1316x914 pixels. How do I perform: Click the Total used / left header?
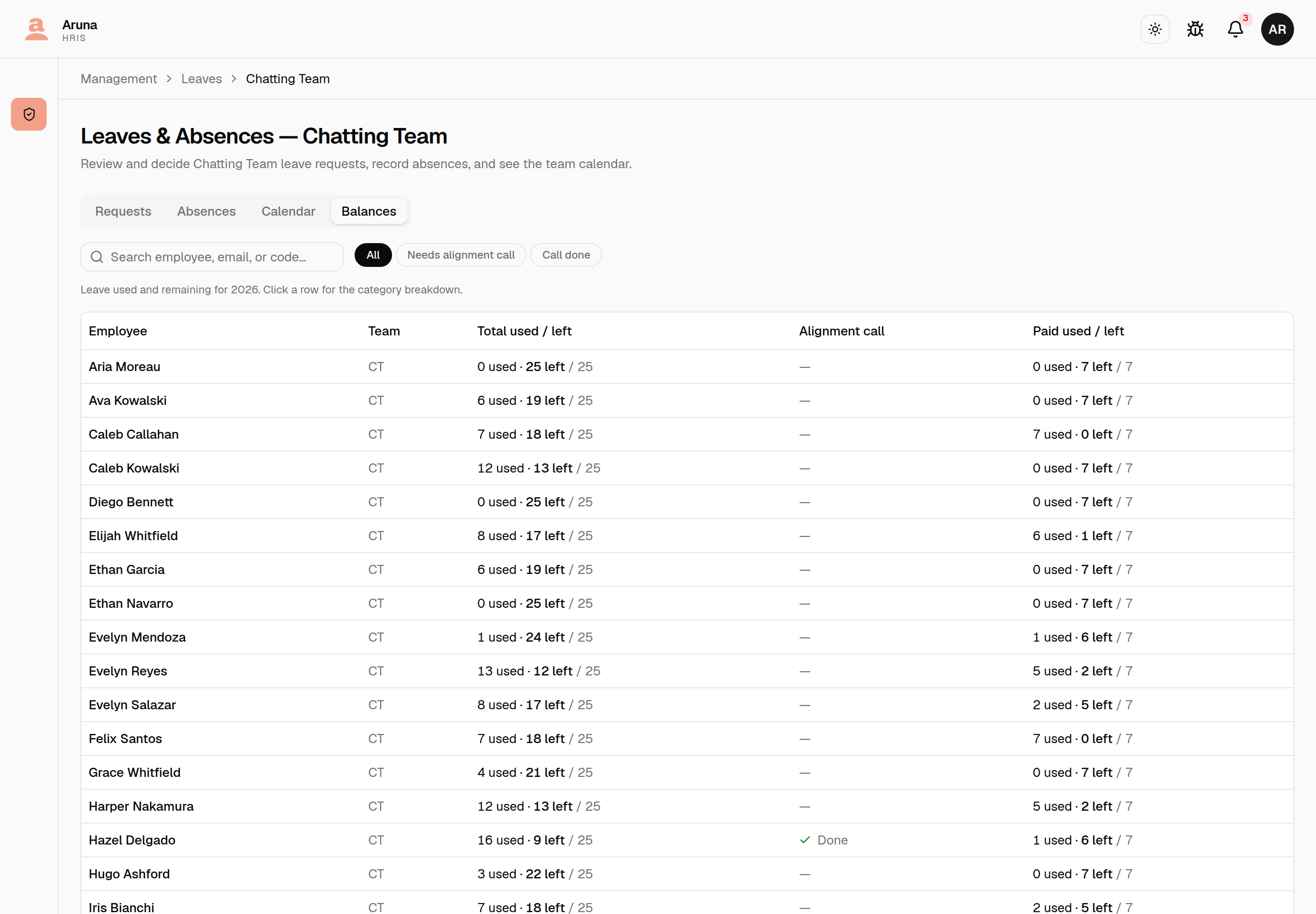[524, 331]
